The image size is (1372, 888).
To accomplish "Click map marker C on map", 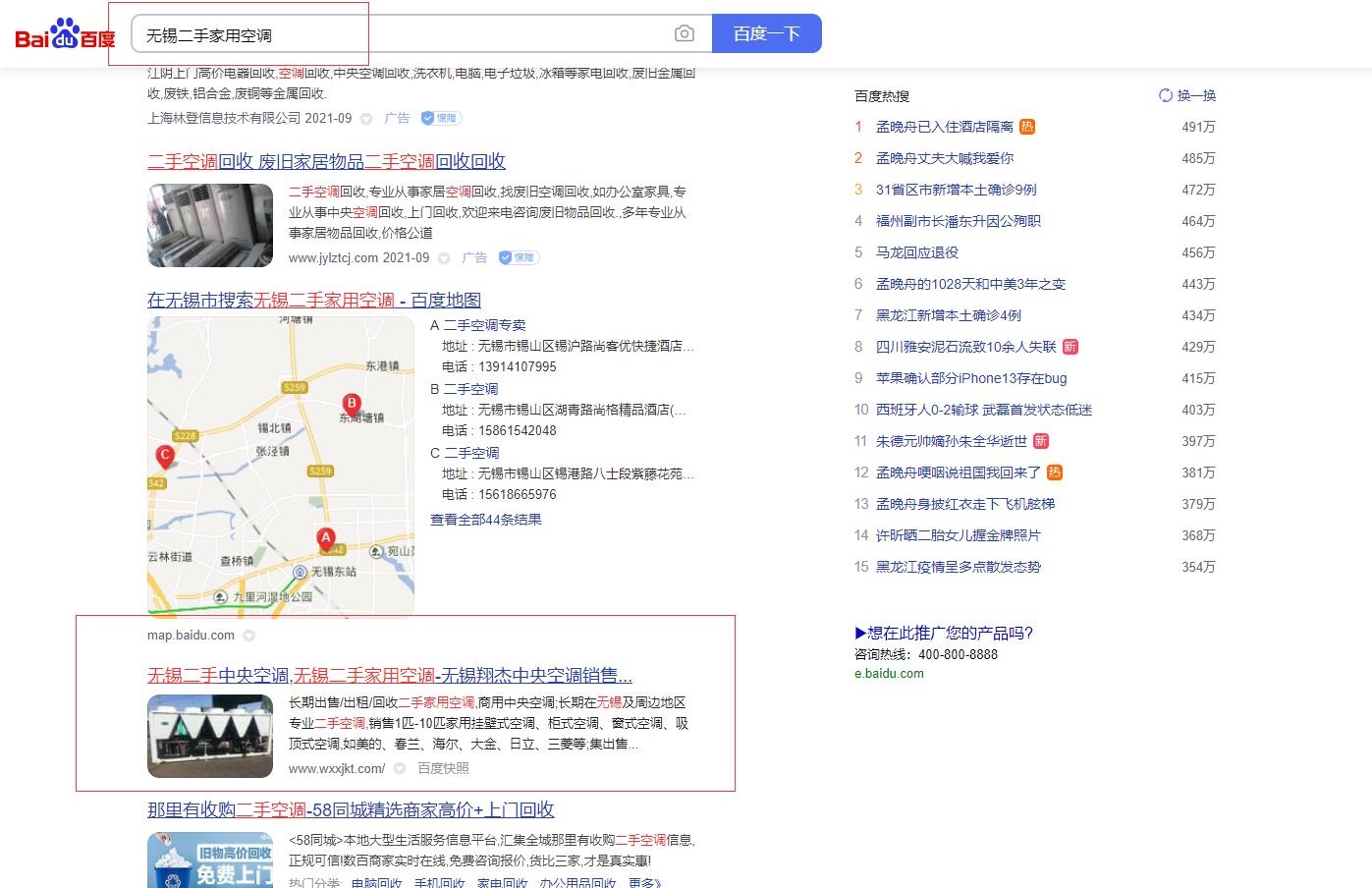I will [165, 456].
